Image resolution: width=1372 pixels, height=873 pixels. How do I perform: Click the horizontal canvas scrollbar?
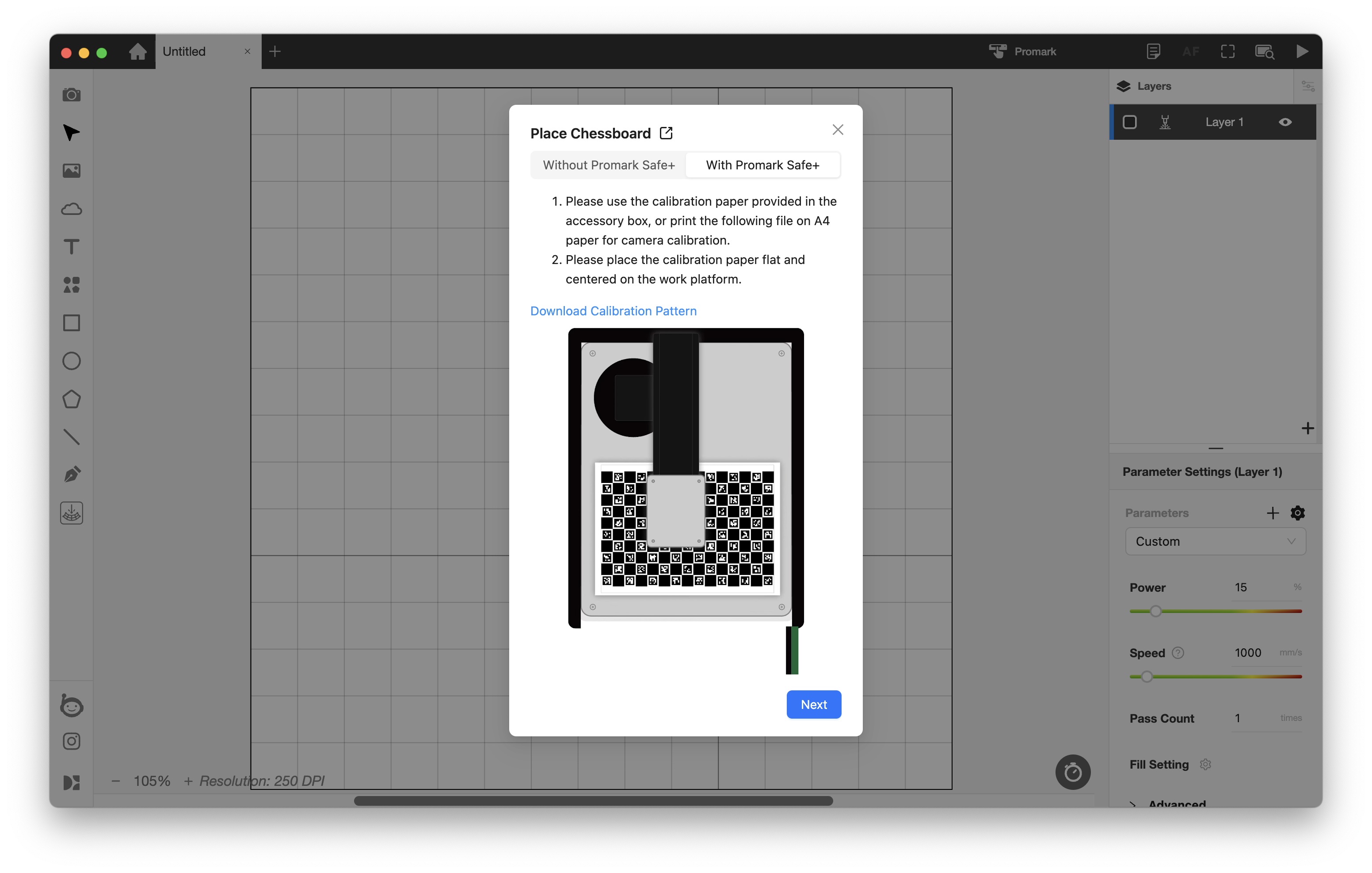coord(593,800)
